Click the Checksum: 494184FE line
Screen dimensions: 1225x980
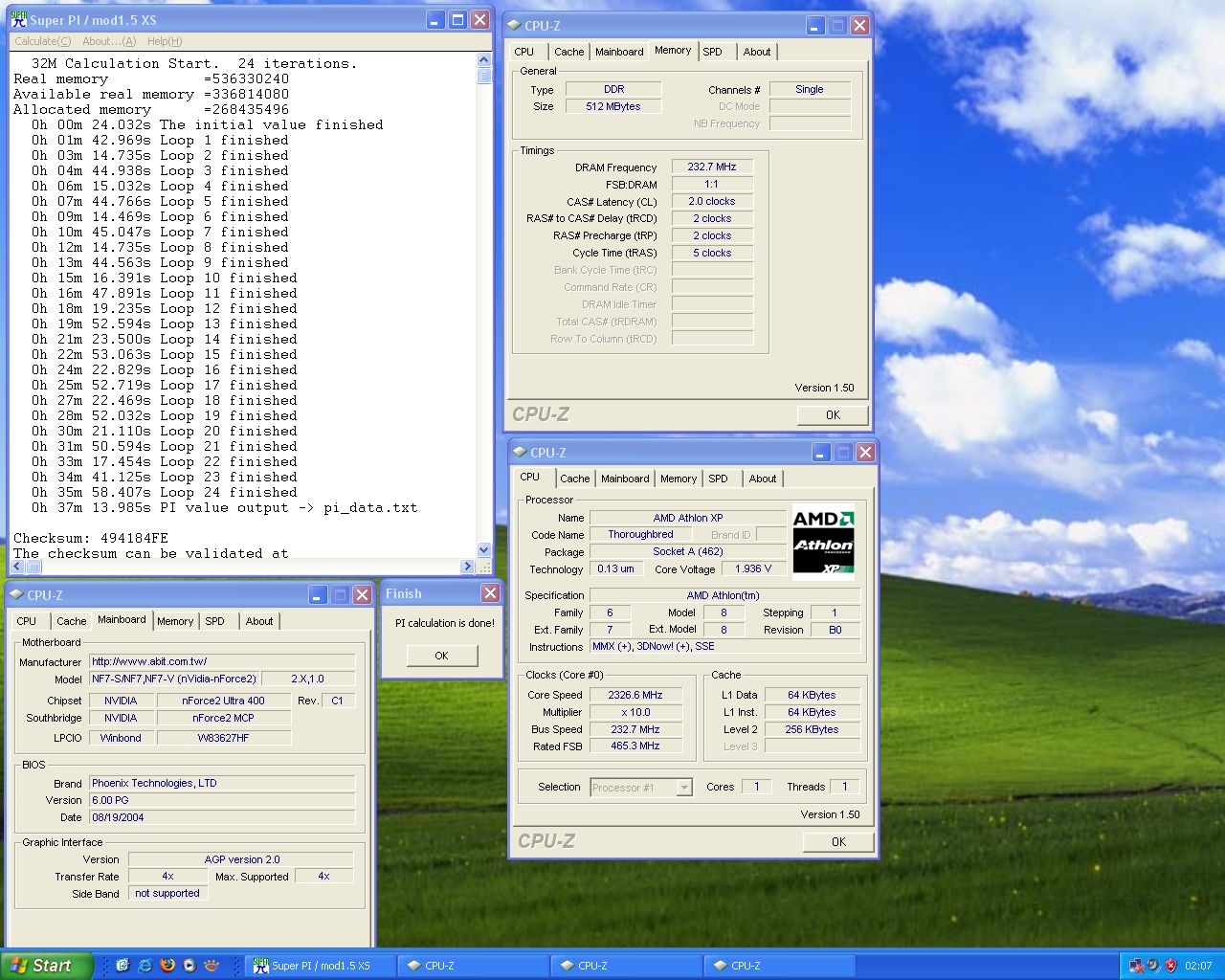tap(91, 538)
